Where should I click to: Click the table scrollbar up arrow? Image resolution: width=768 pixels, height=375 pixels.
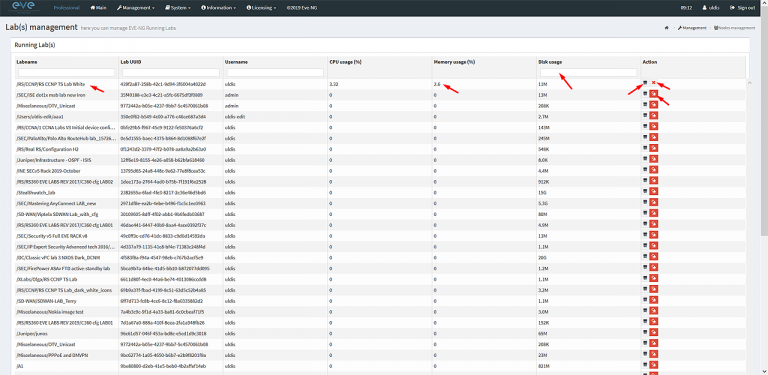pyautogui.click(x=749, y=83)
